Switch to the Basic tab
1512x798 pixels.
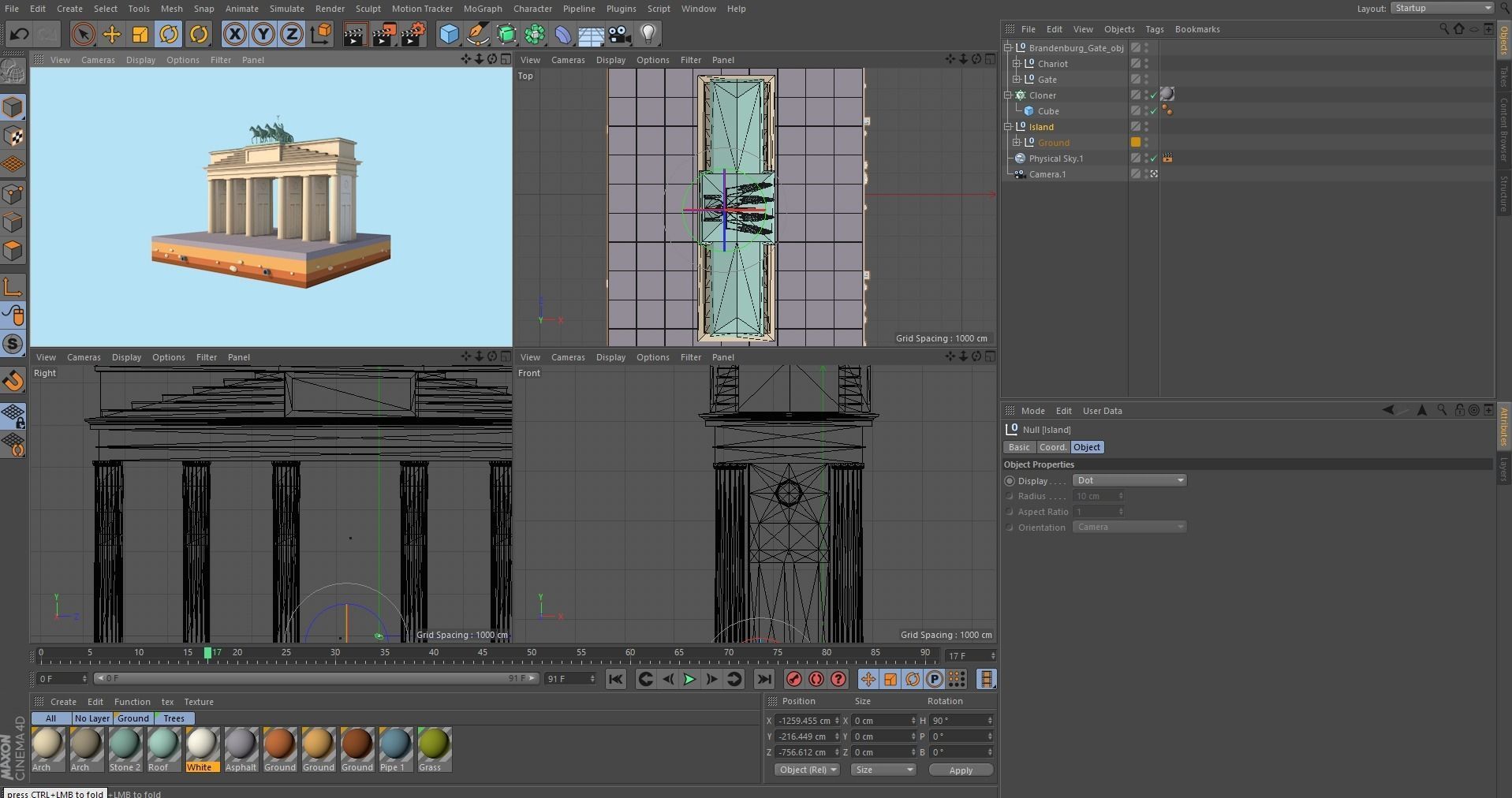(1019, 447)
